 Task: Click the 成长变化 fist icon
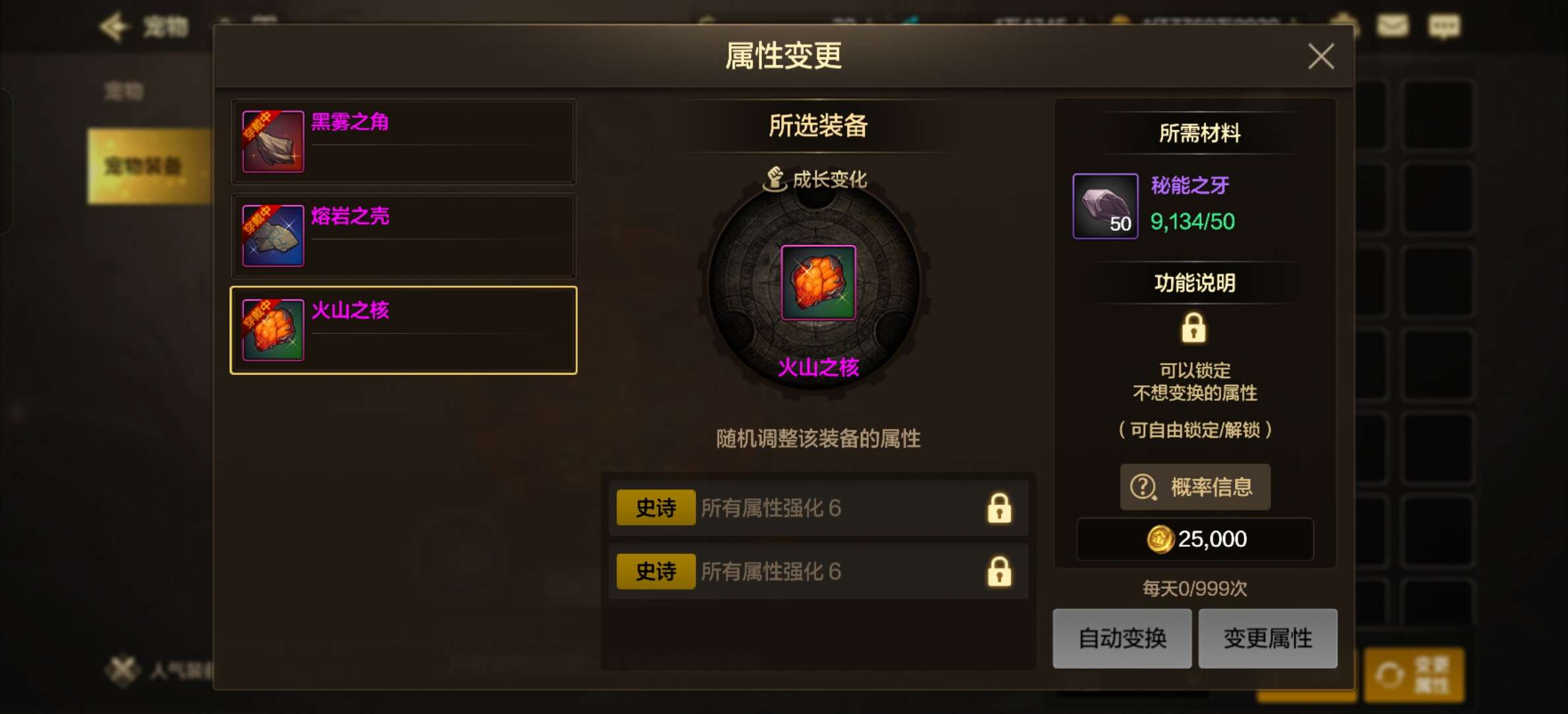tap(774, 179)
